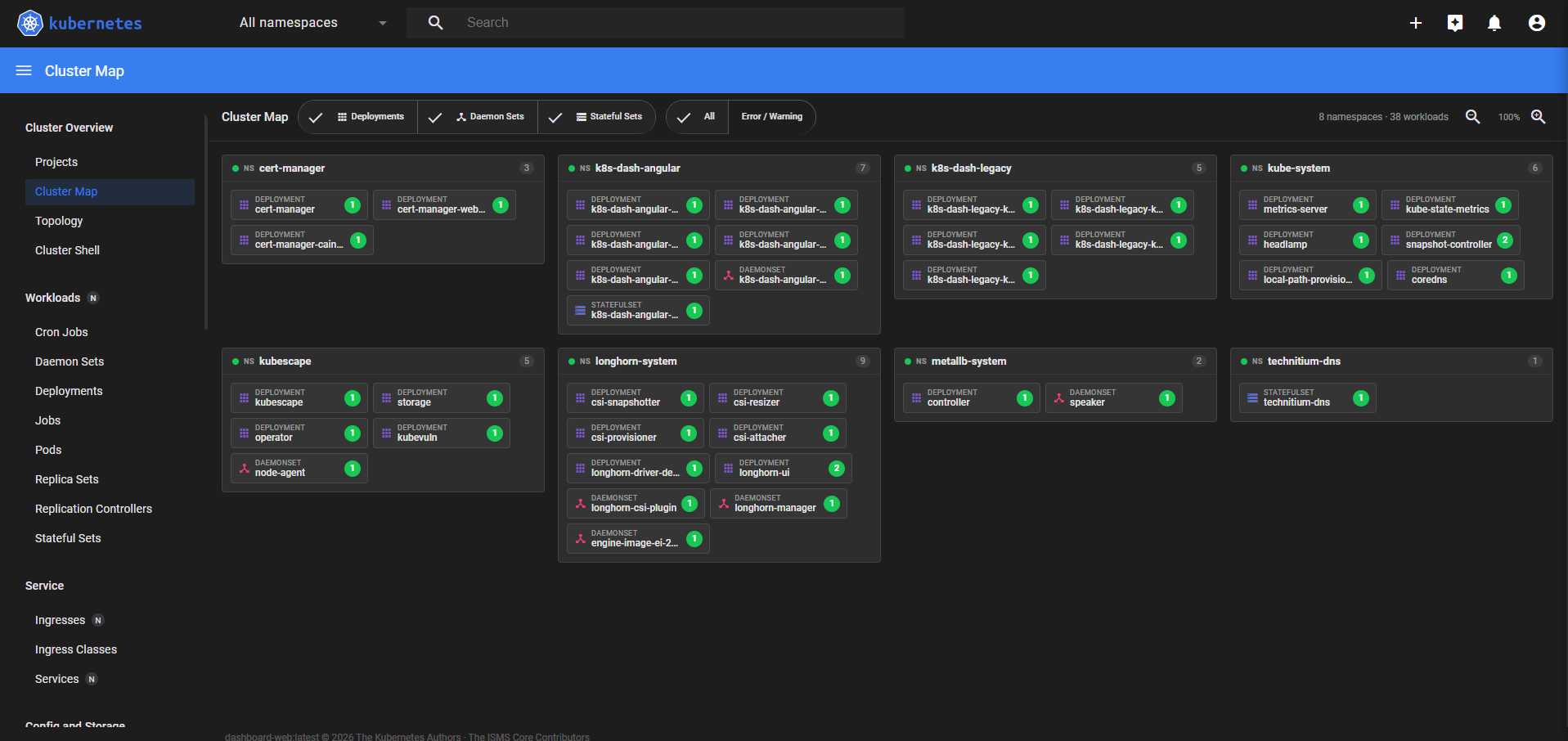The height and width of the screenshot is (741, 1568).
Task: Toggle the Daemon Sets filter chip
Action: [478, 117]
